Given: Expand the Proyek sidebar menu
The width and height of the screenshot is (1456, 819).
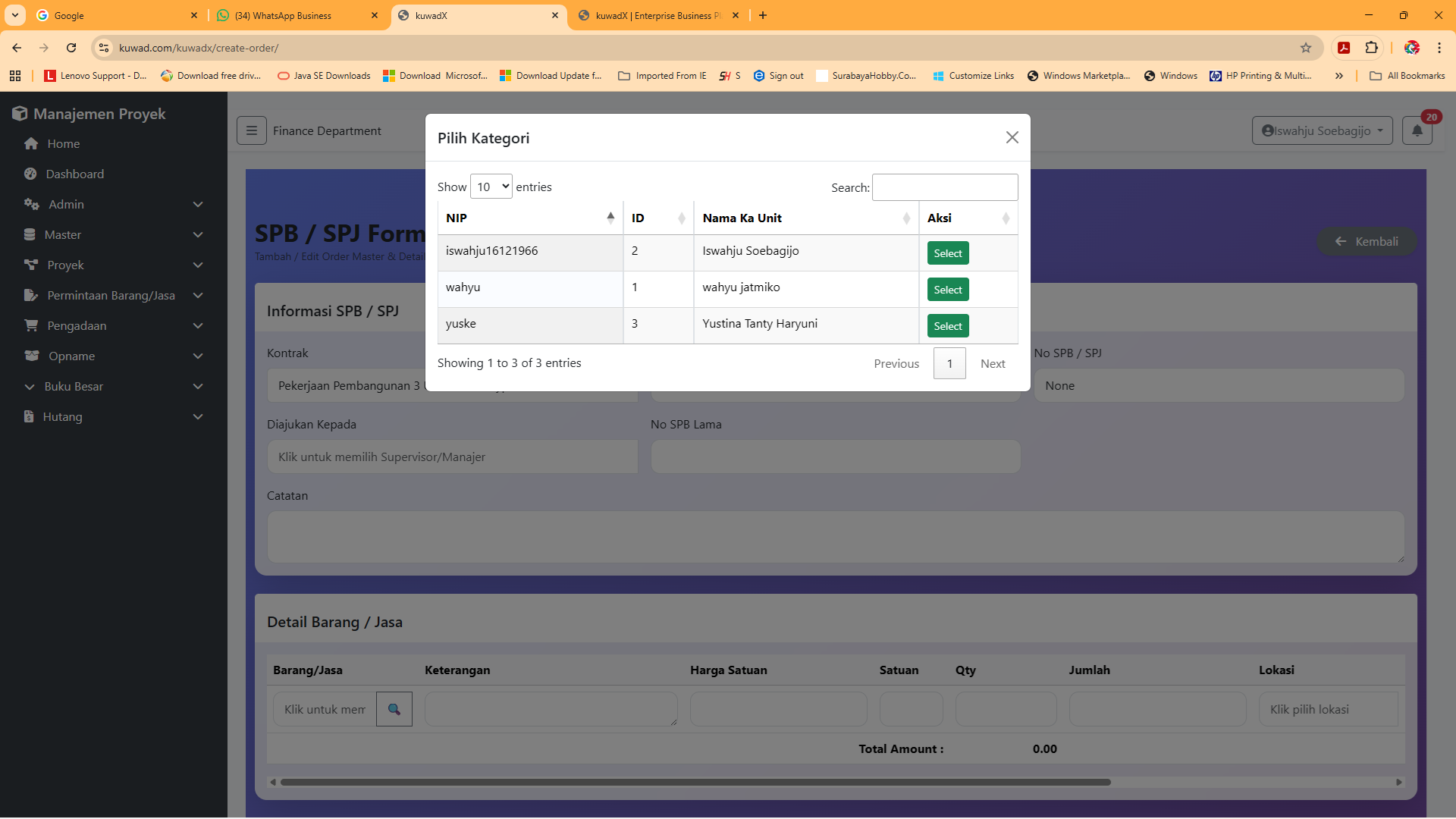Looking at the screenshot, I should [x=114, y=265].
